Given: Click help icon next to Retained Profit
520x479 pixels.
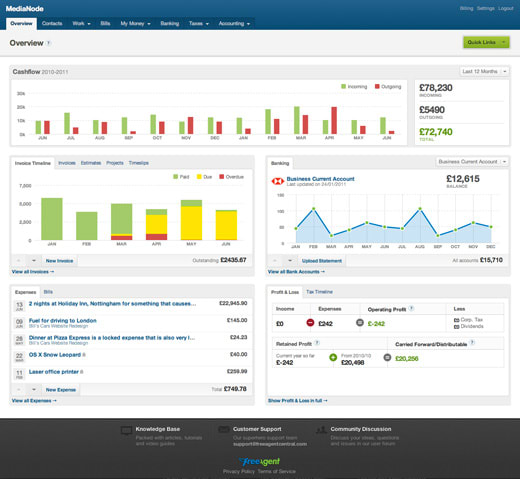Looking at the screenshot, I should coord(317,343).
